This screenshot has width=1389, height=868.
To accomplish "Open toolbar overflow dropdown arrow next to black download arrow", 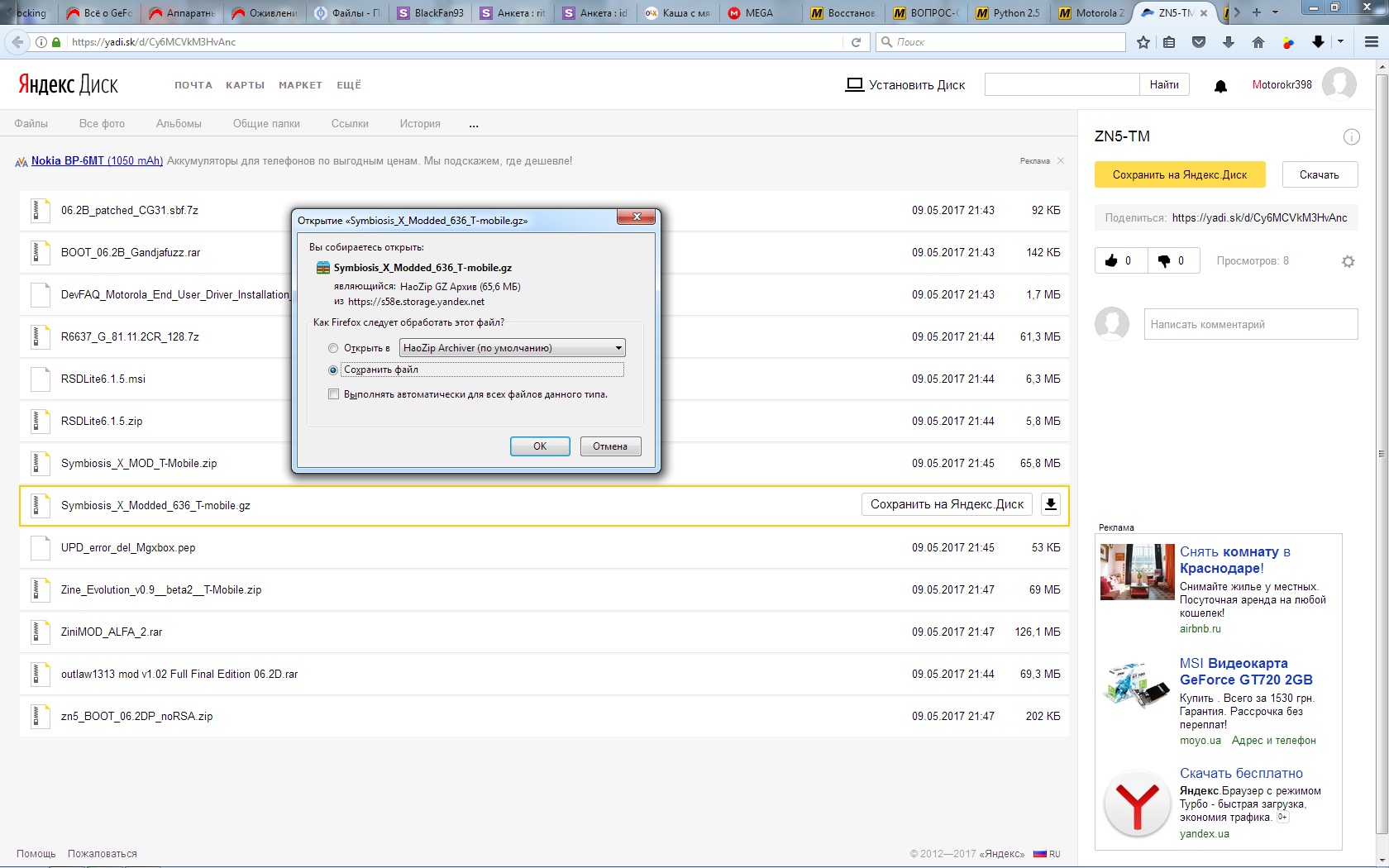I will (x=1340, y=41).
